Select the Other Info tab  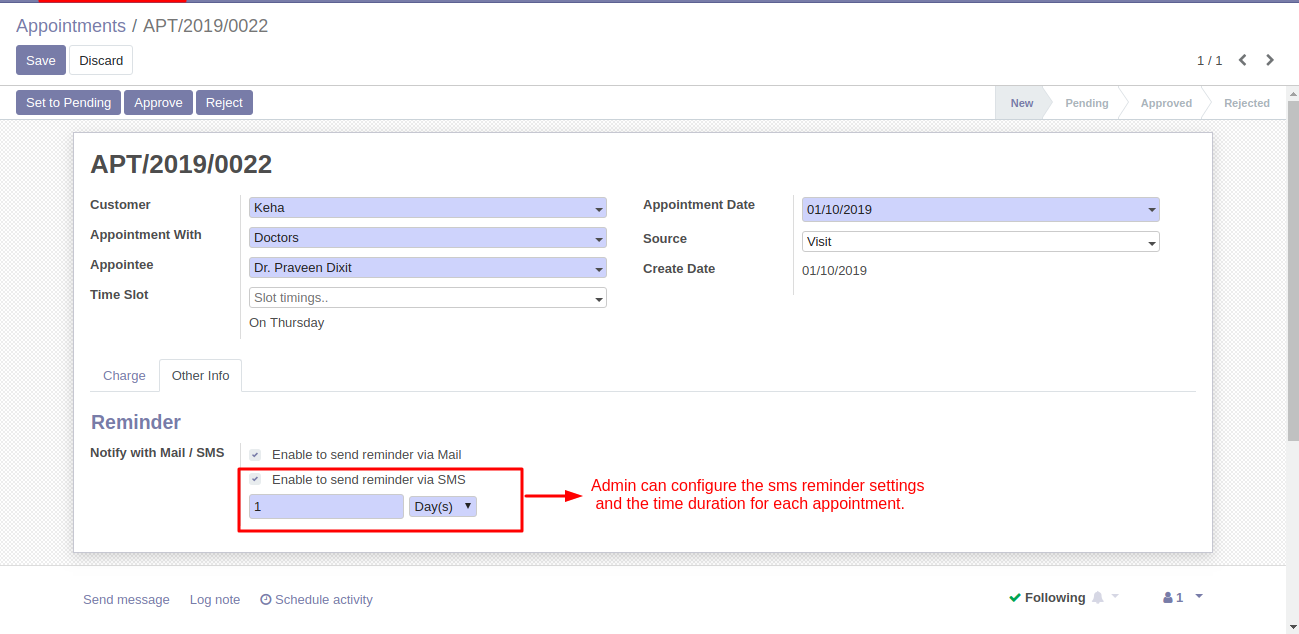click(x=200, y=376)
